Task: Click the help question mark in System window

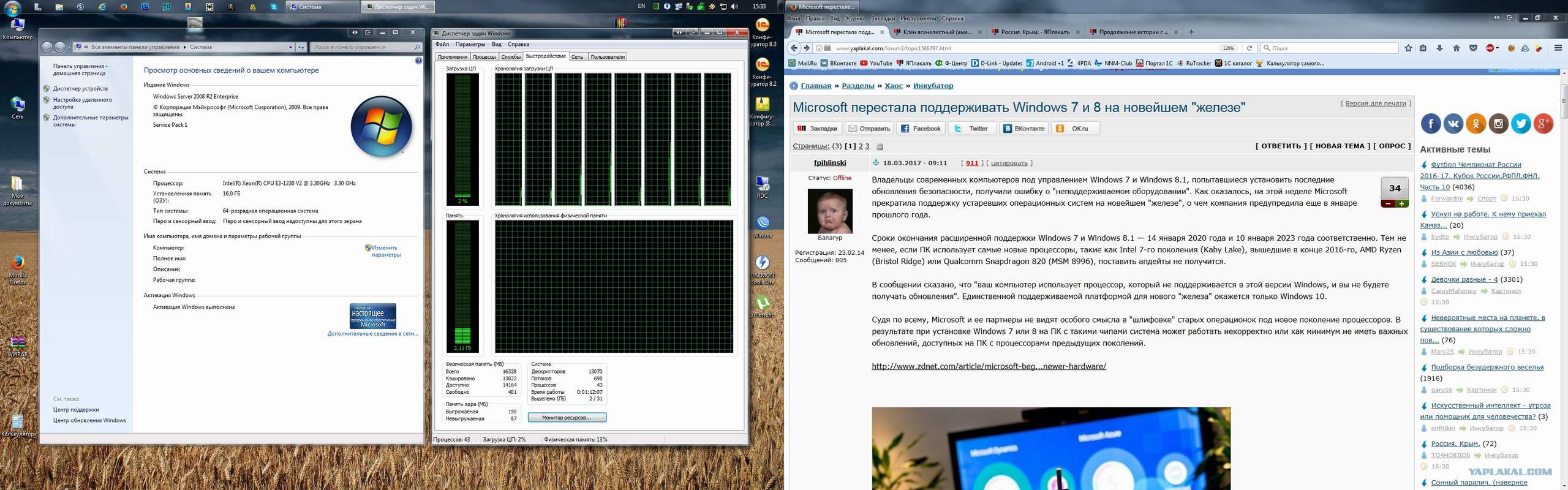Action: (x=418, y=61)
